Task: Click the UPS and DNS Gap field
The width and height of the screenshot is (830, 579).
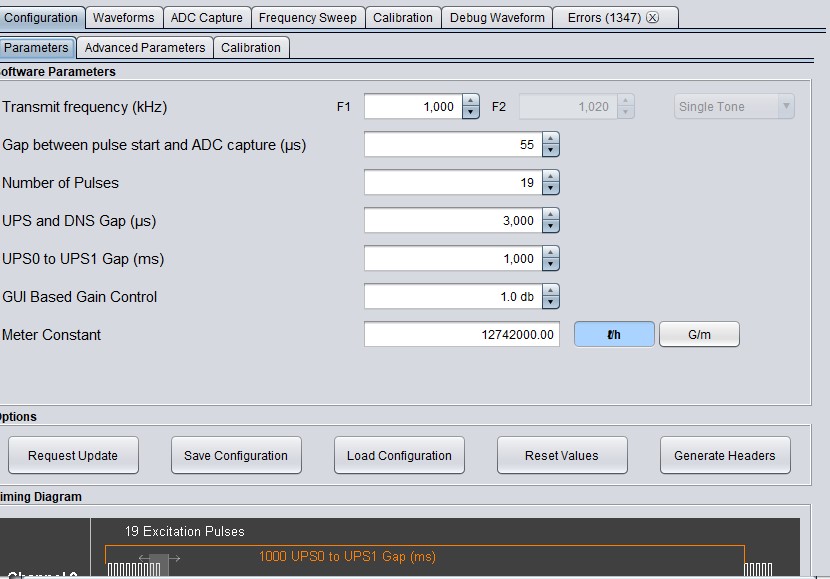Action: coord(454,221)
